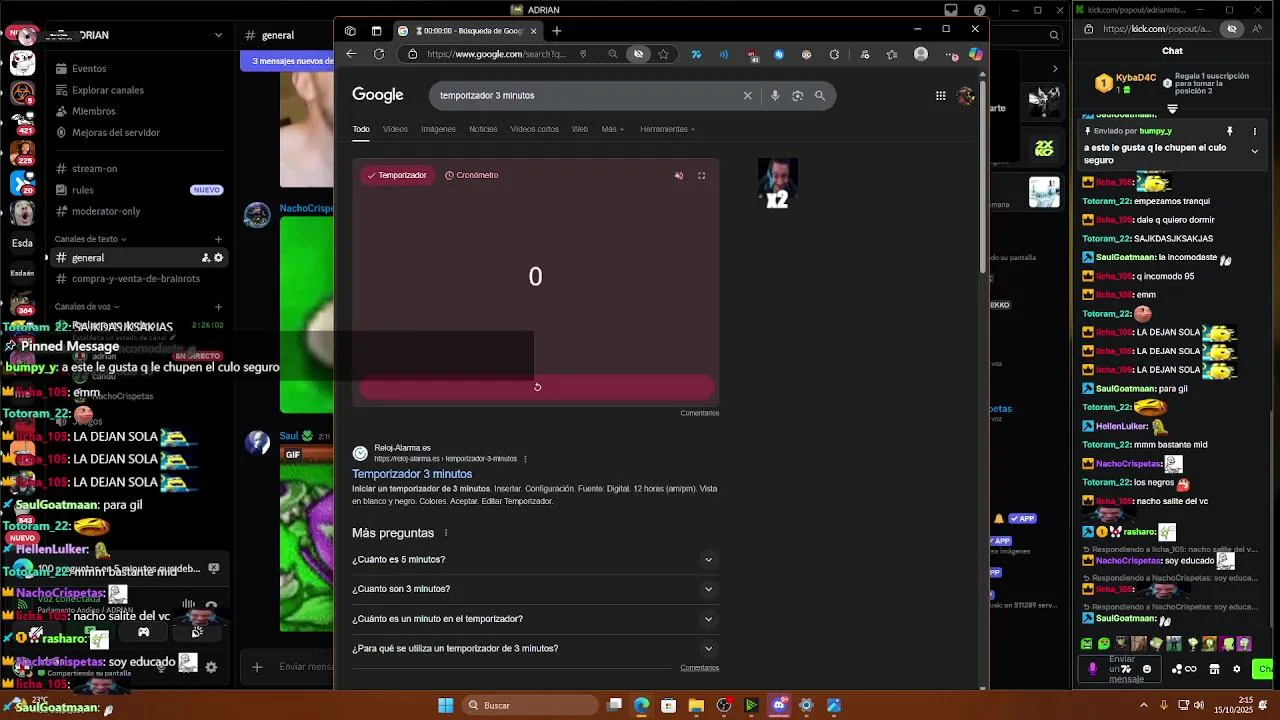Viewport: 1280px width, 720px height.
Task: Open the 'Temporizador 3 minutos' result link
Action: click(x=412, y=474)
